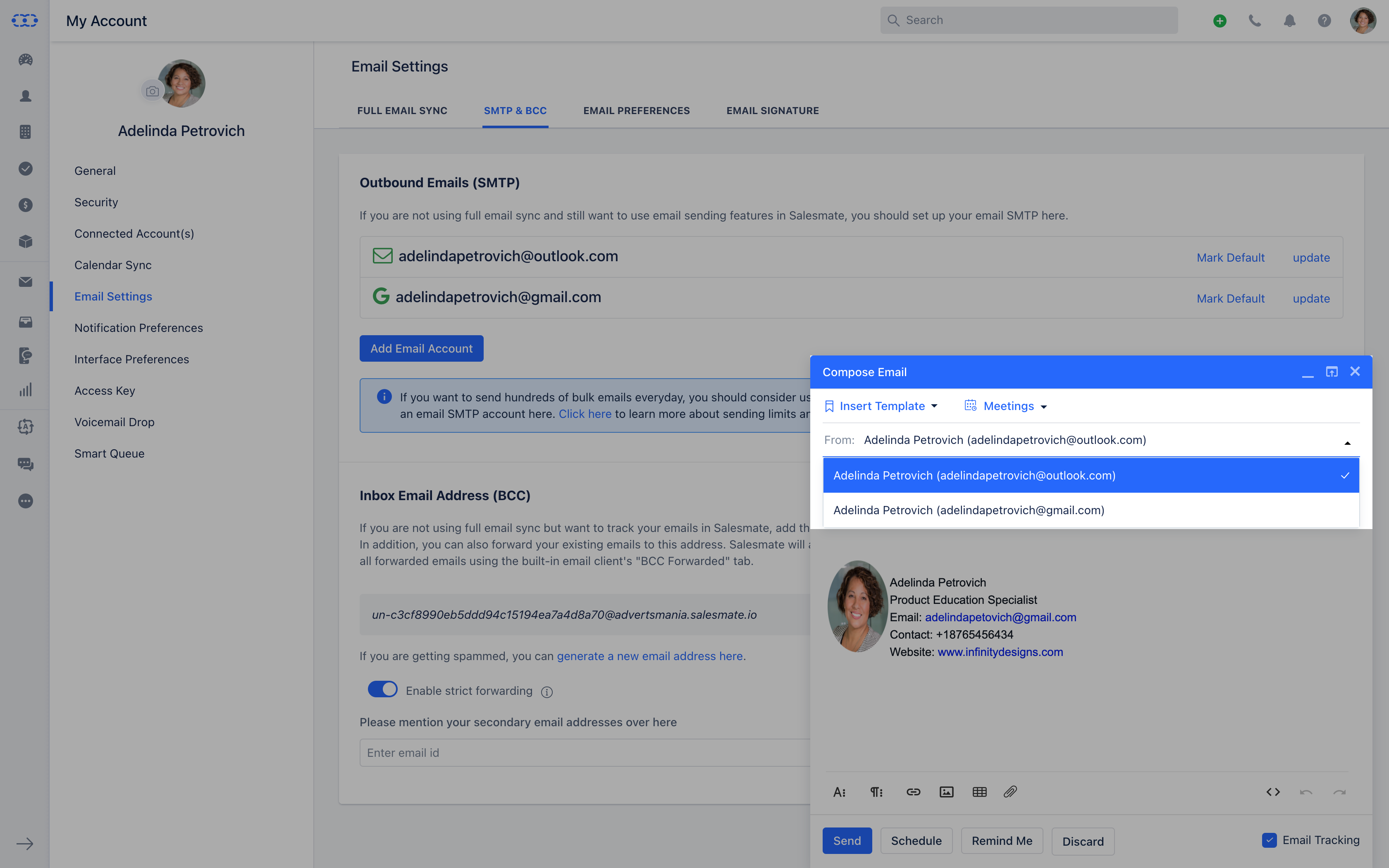The image size is (1389, 868).
Task: Open the More ellipsis icon in sidebar
Action: [x=25, y=501]
